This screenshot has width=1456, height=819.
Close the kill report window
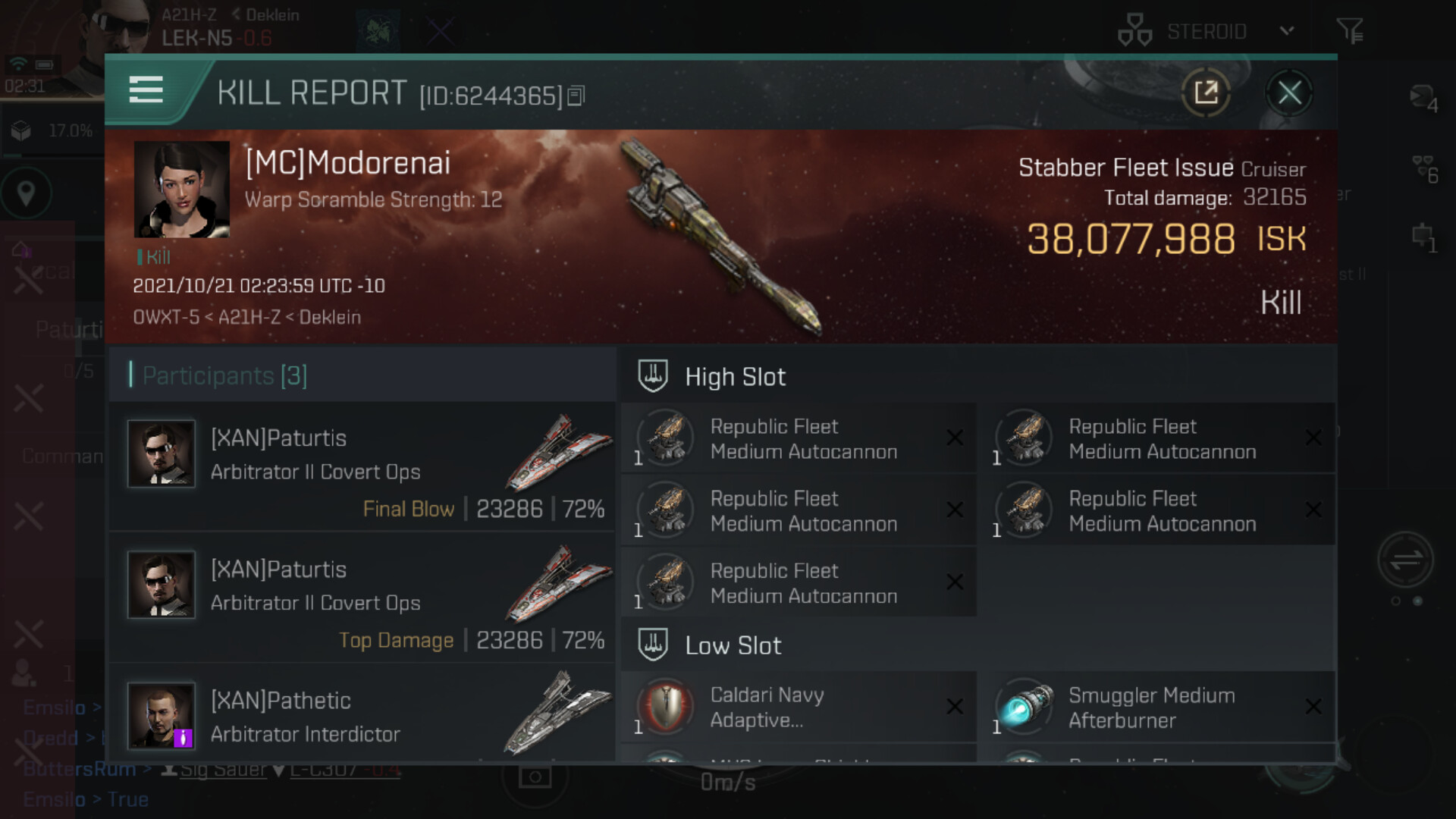(1289, 93)
